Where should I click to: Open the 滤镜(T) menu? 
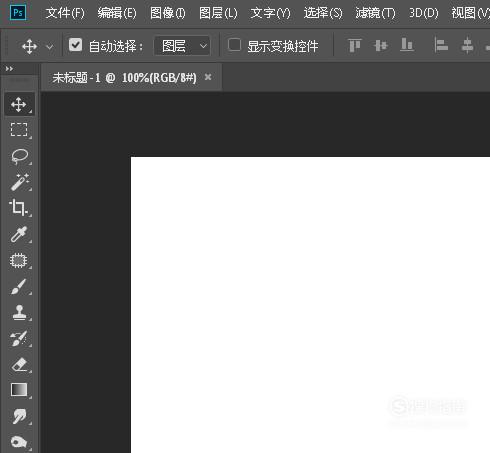[x=375, y=13]
